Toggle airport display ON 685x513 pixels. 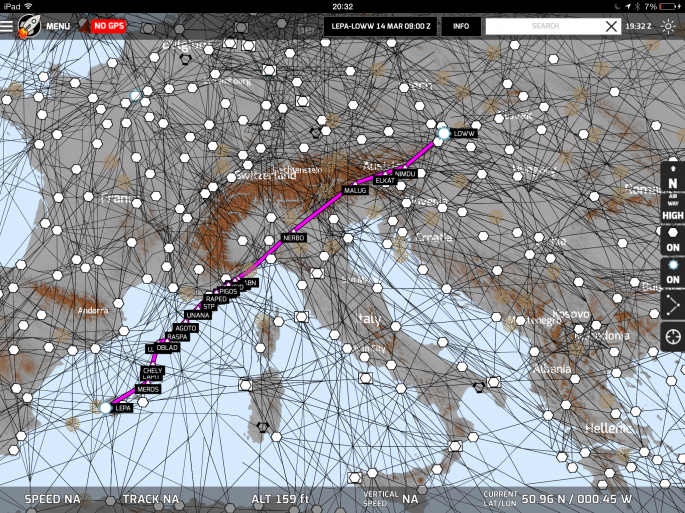673,272
